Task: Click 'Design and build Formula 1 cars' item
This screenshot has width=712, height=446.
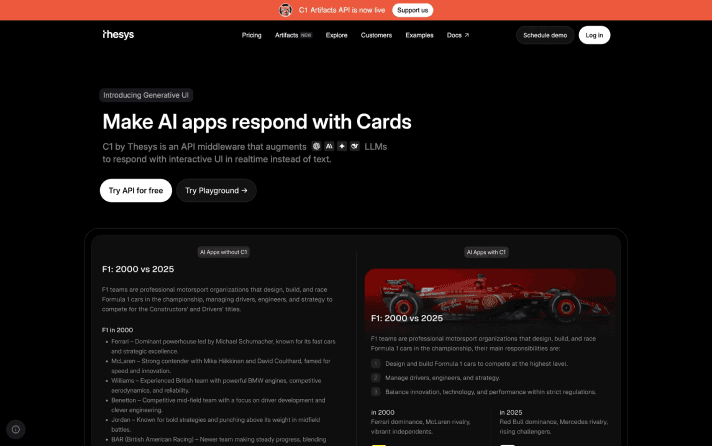Action: [476, 363]
